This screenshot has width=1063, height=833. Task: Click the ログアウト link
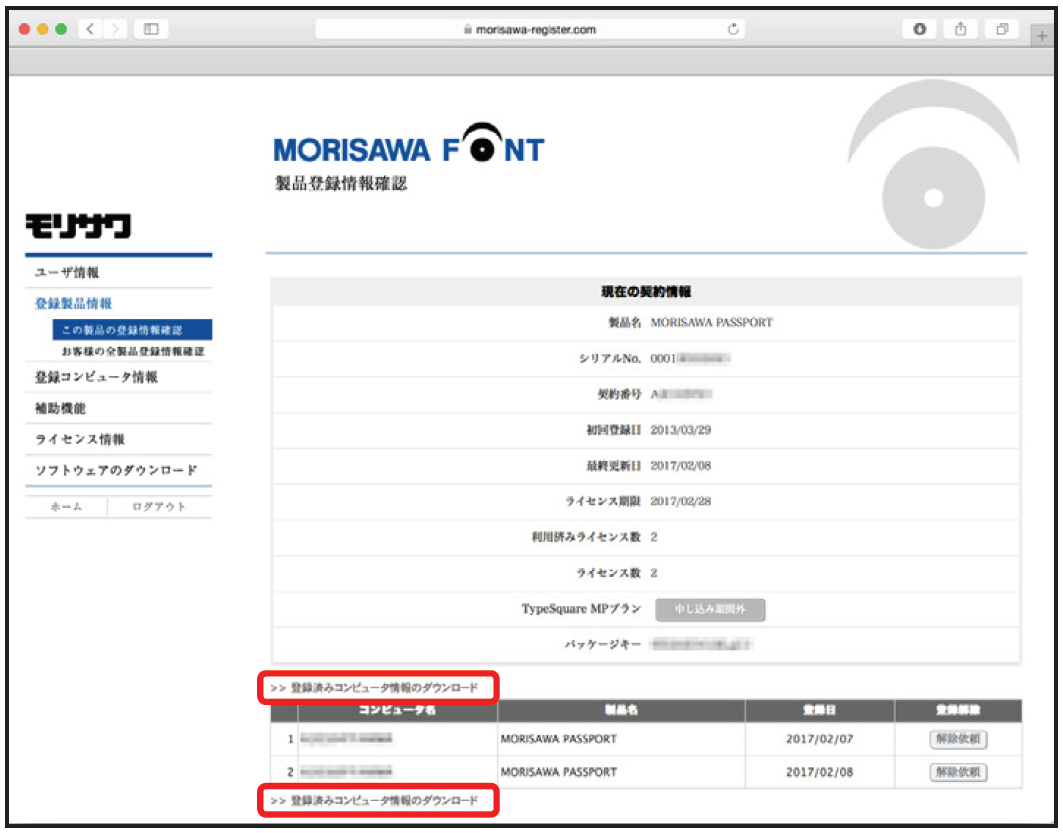pyautogui.click(x=159, y=506)
